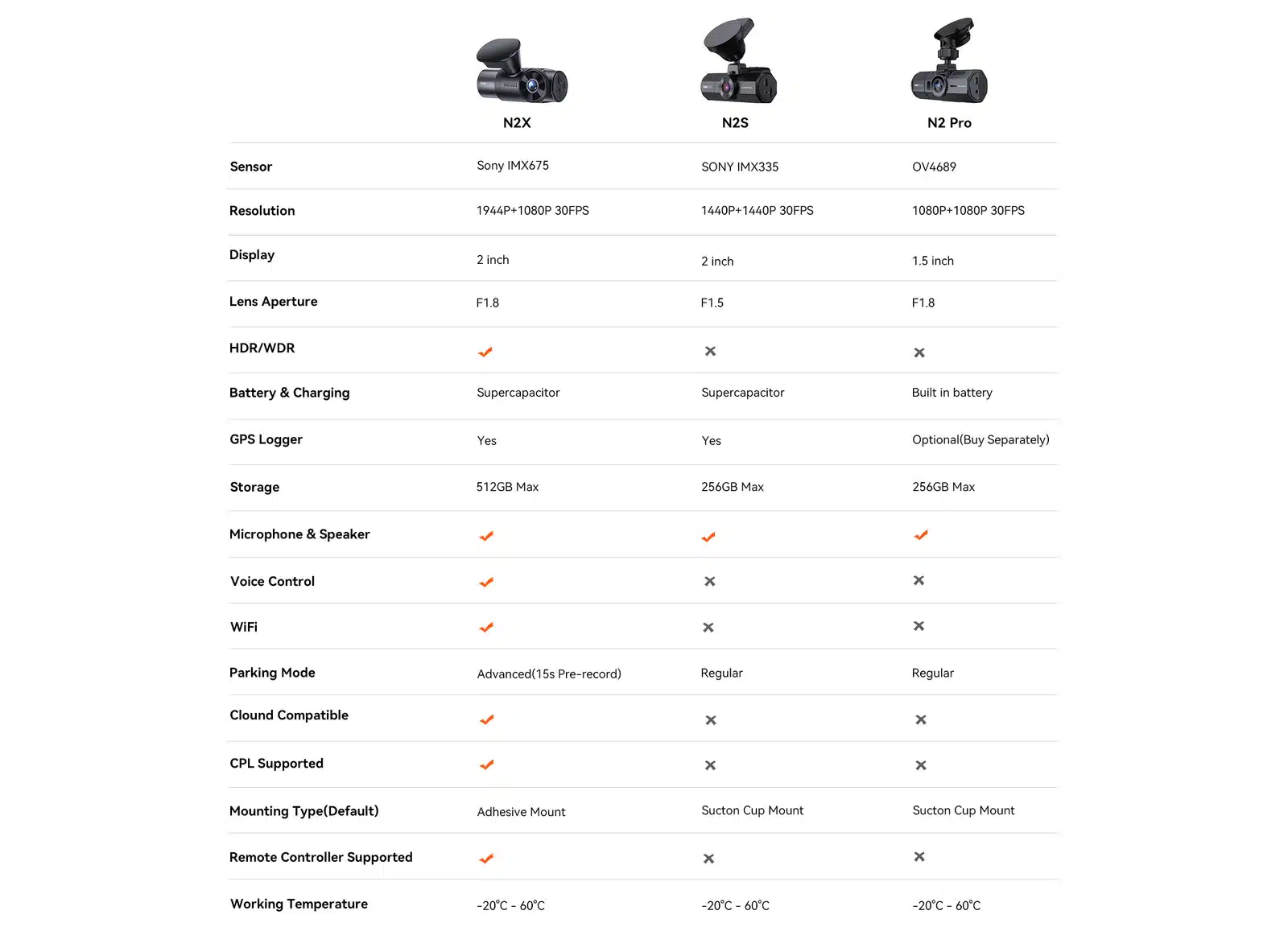Click the N2S dash cam image
Screen dimensions: 1288x927
click(737, 63)
